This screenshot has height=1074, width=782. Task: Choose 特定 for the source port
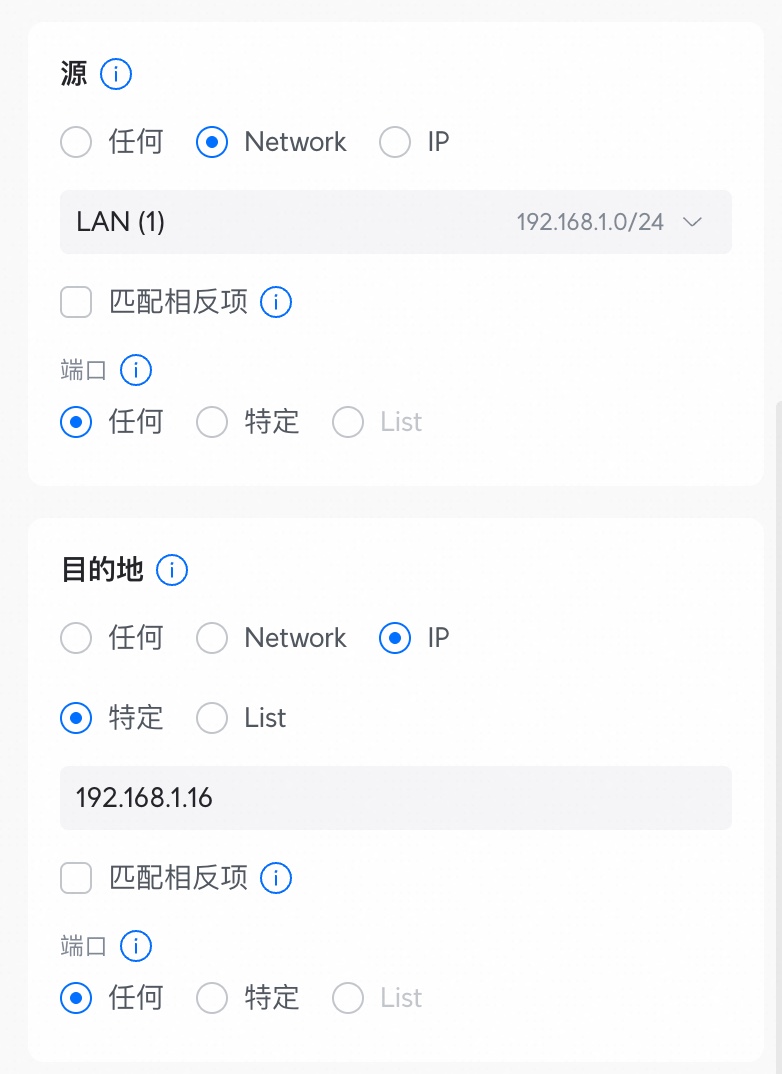(212, 422)
